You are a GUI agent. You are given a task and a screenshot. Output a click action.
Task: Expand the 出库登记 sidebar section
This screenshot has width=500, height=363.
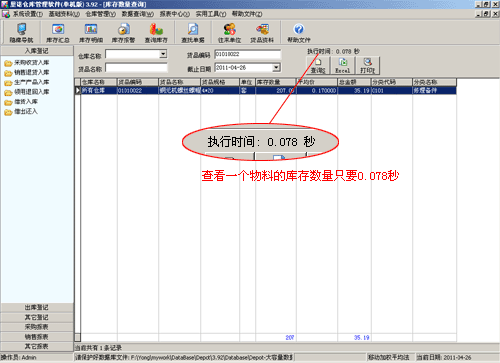pos(37,307)
